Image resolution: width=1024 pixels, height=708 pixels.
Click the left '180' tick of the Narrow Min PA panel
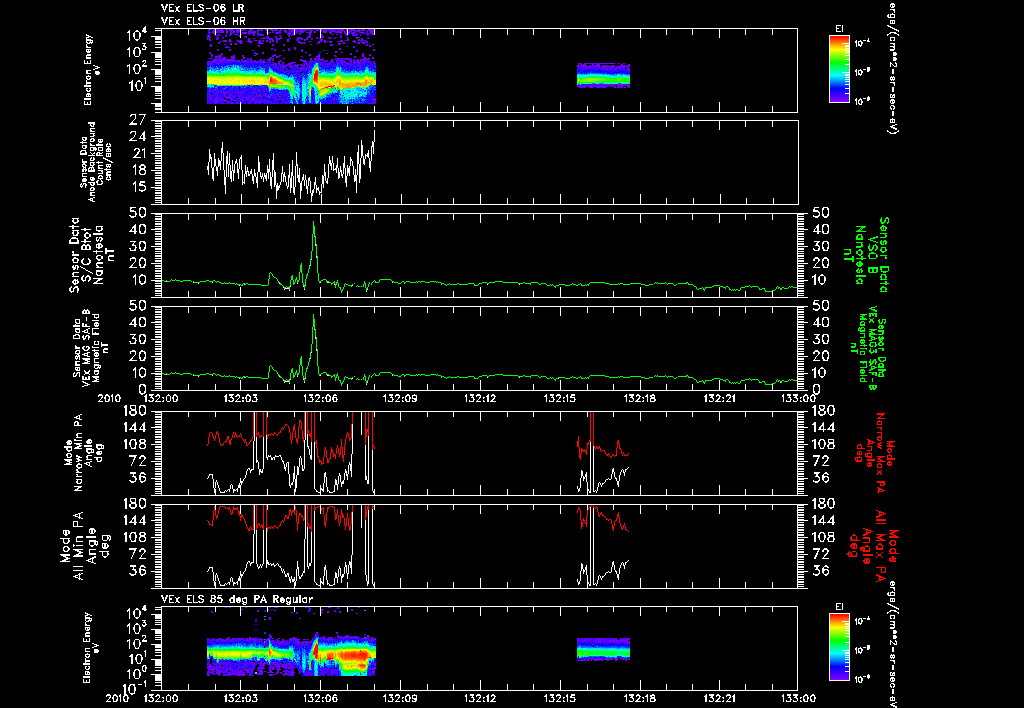pos(134,411)
